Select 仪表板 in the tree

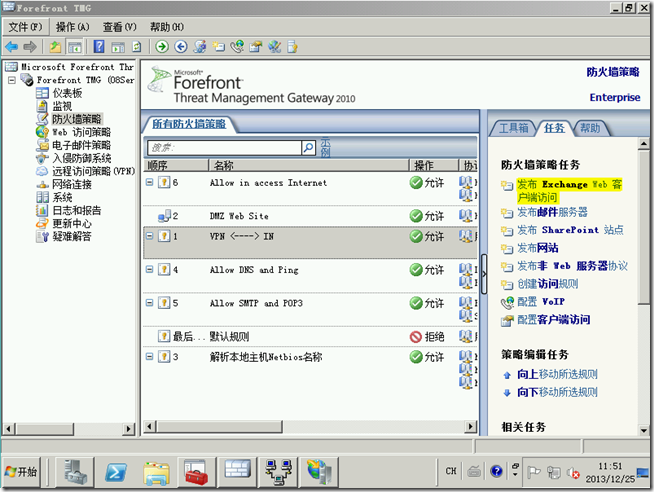(67, 93)
